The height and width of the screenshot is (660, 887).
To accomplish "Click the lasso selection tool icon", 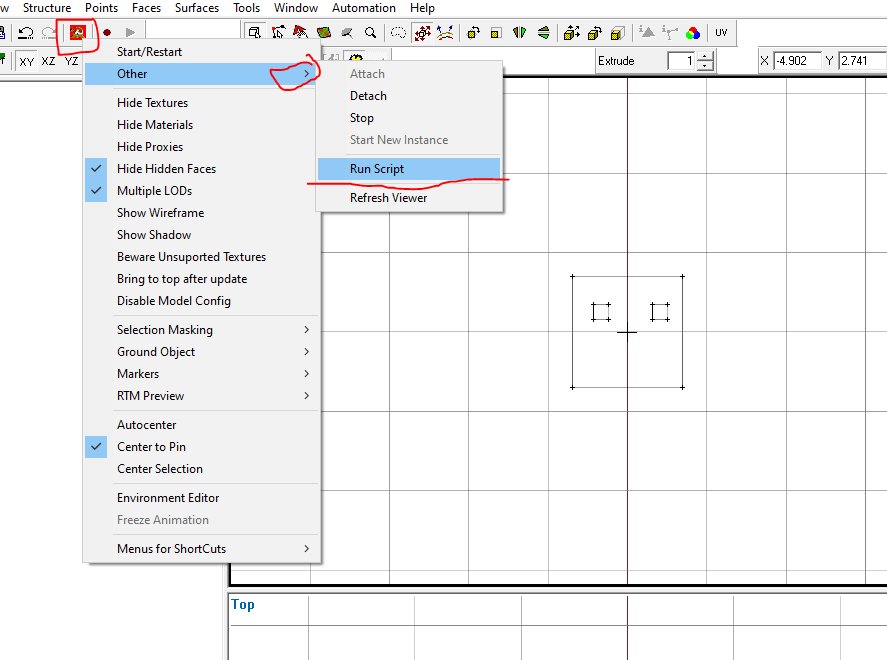I will [x=399, y=33].
